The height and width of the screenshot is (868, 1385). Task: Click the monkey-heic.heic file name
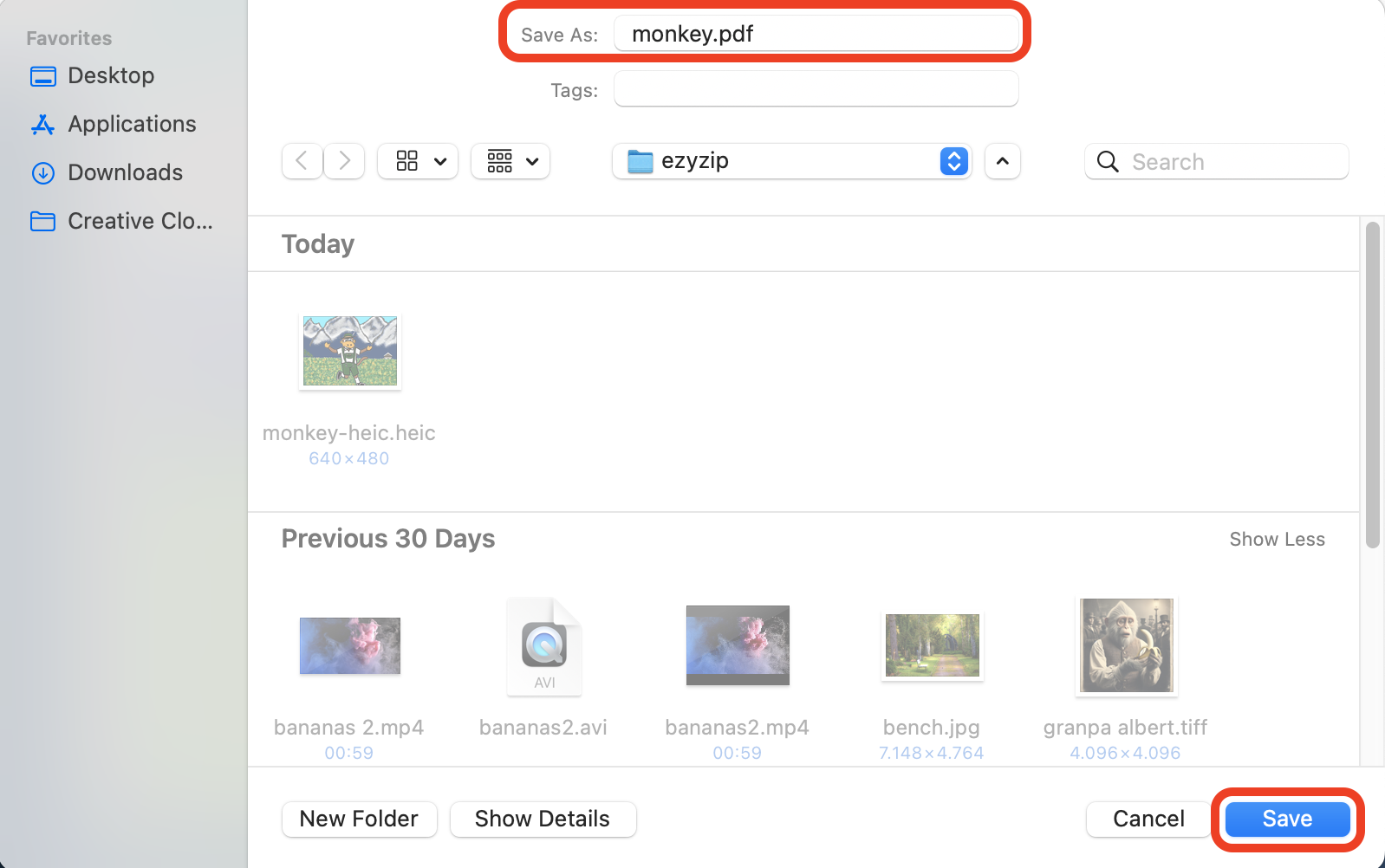349,433
